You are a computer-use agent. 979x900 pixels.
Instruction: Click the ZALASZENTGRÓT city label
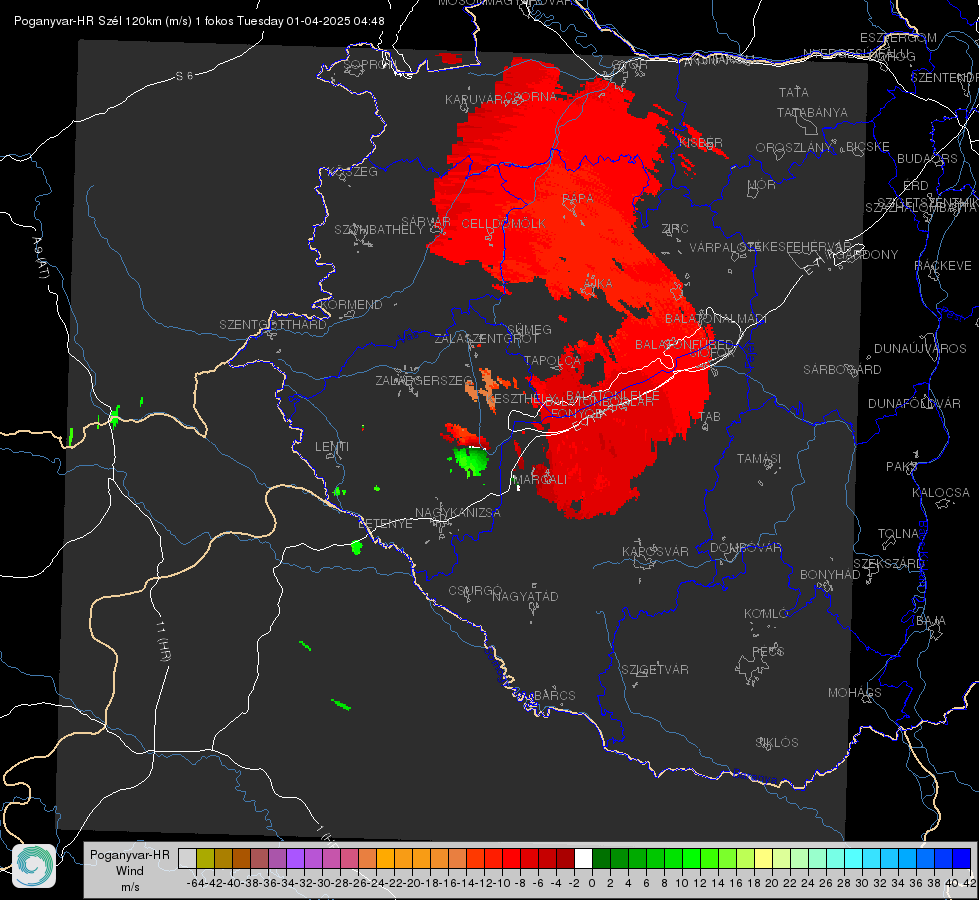(486, 339)
